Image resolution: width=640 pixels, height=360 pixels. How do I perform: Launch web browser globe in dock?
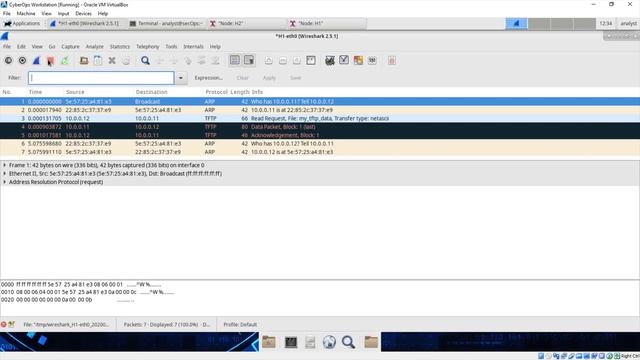[x=329, y=342]
